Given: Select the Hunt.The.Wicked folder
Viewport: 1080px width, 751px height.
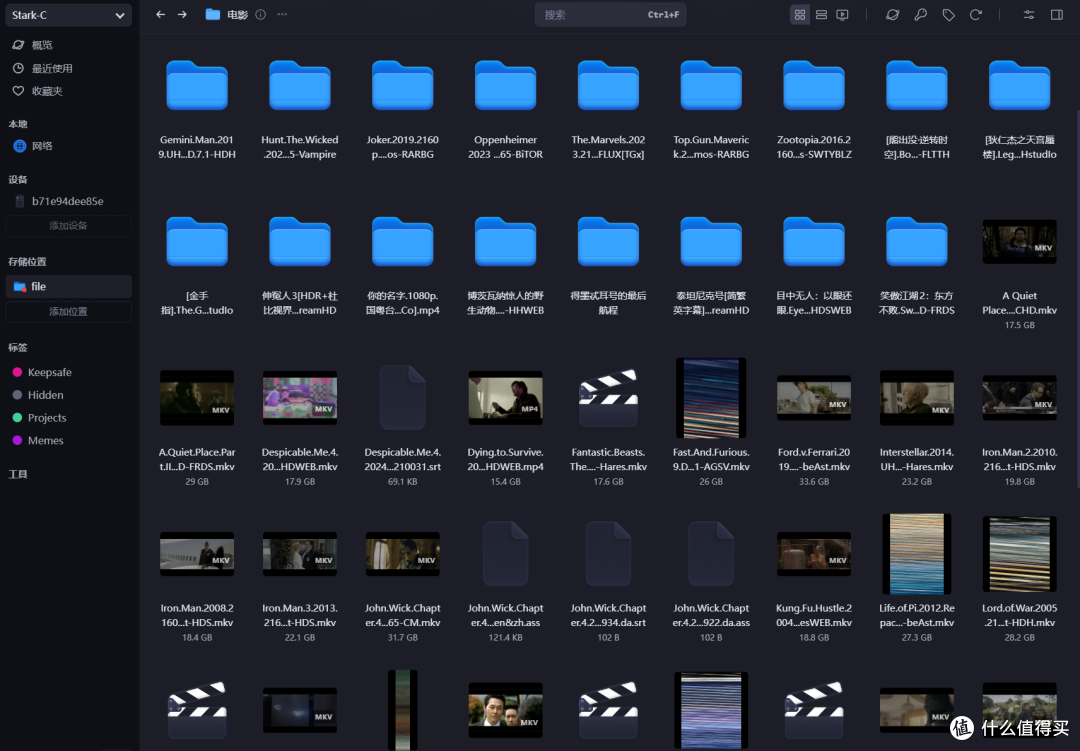Looking at the screenshot, I should (300, 85).
